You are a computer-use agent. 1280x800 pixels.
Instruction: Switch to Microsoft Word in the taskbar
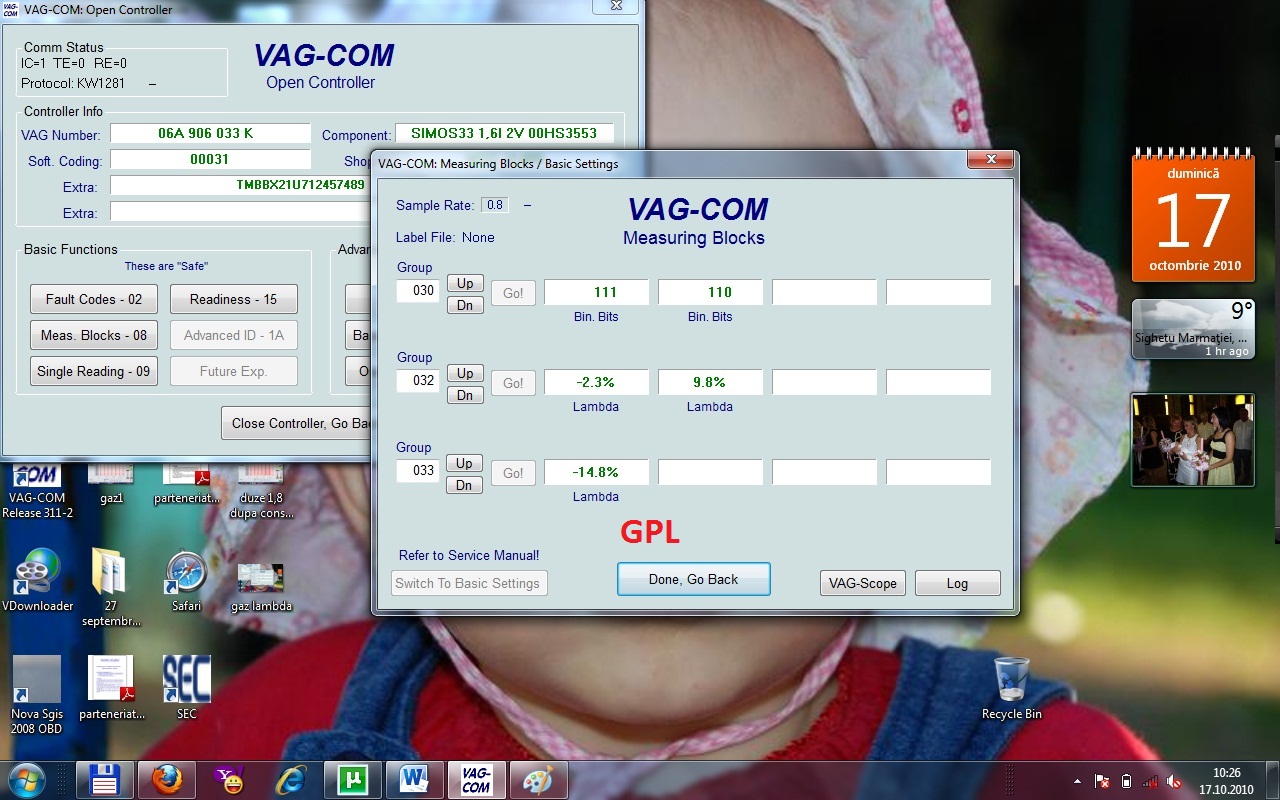(415, 779)
